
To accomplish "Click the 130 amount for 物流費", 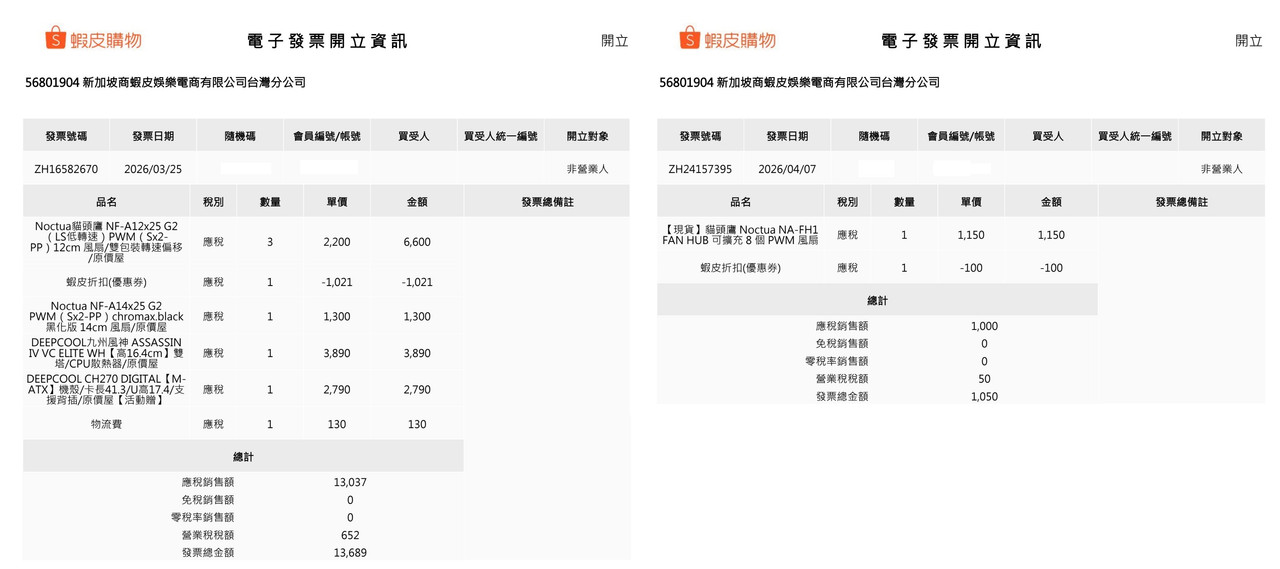I will coord(417,424).
